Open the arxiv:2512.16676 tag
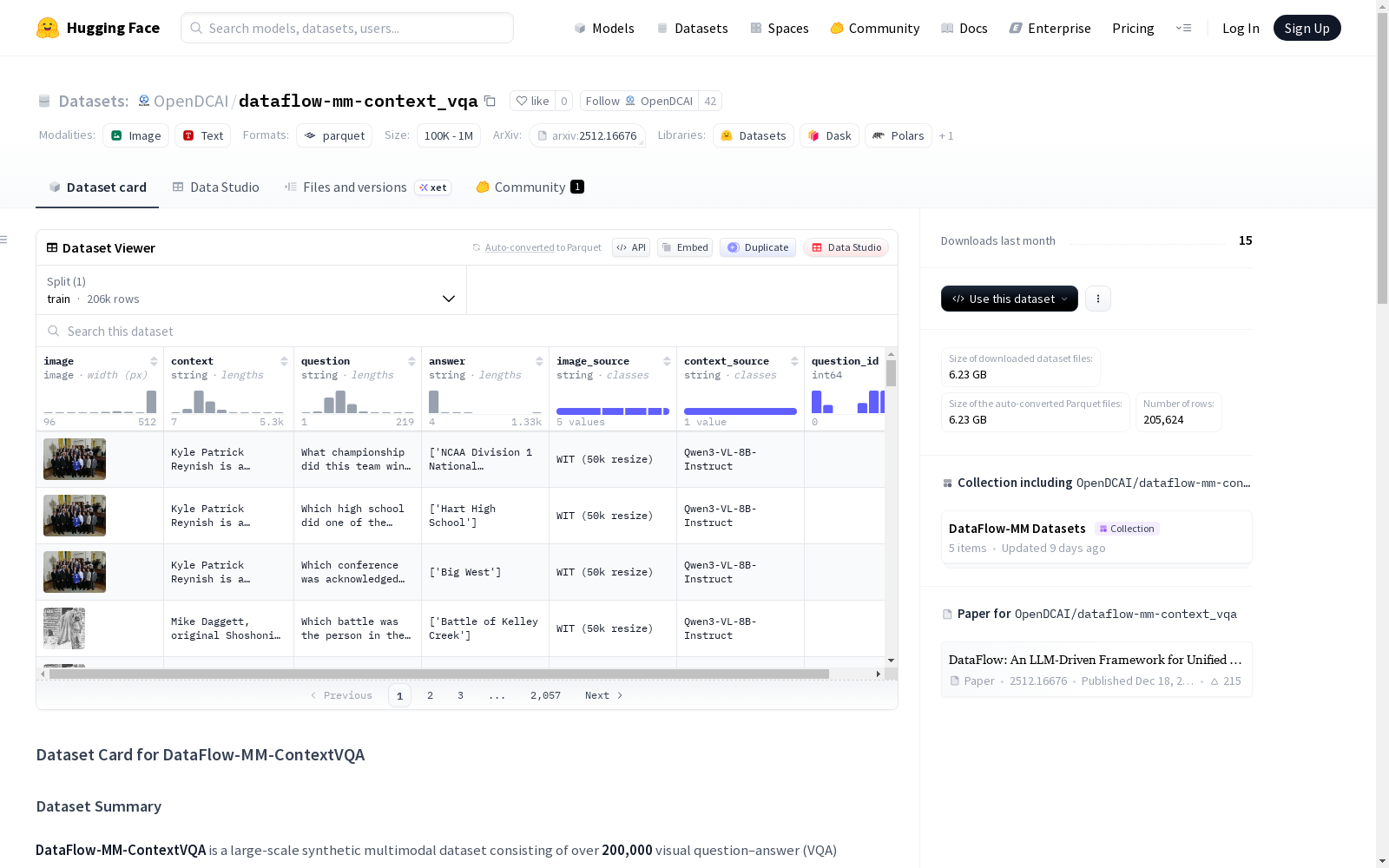This screenshot has width=1389, height=868. tap(587, 135)
